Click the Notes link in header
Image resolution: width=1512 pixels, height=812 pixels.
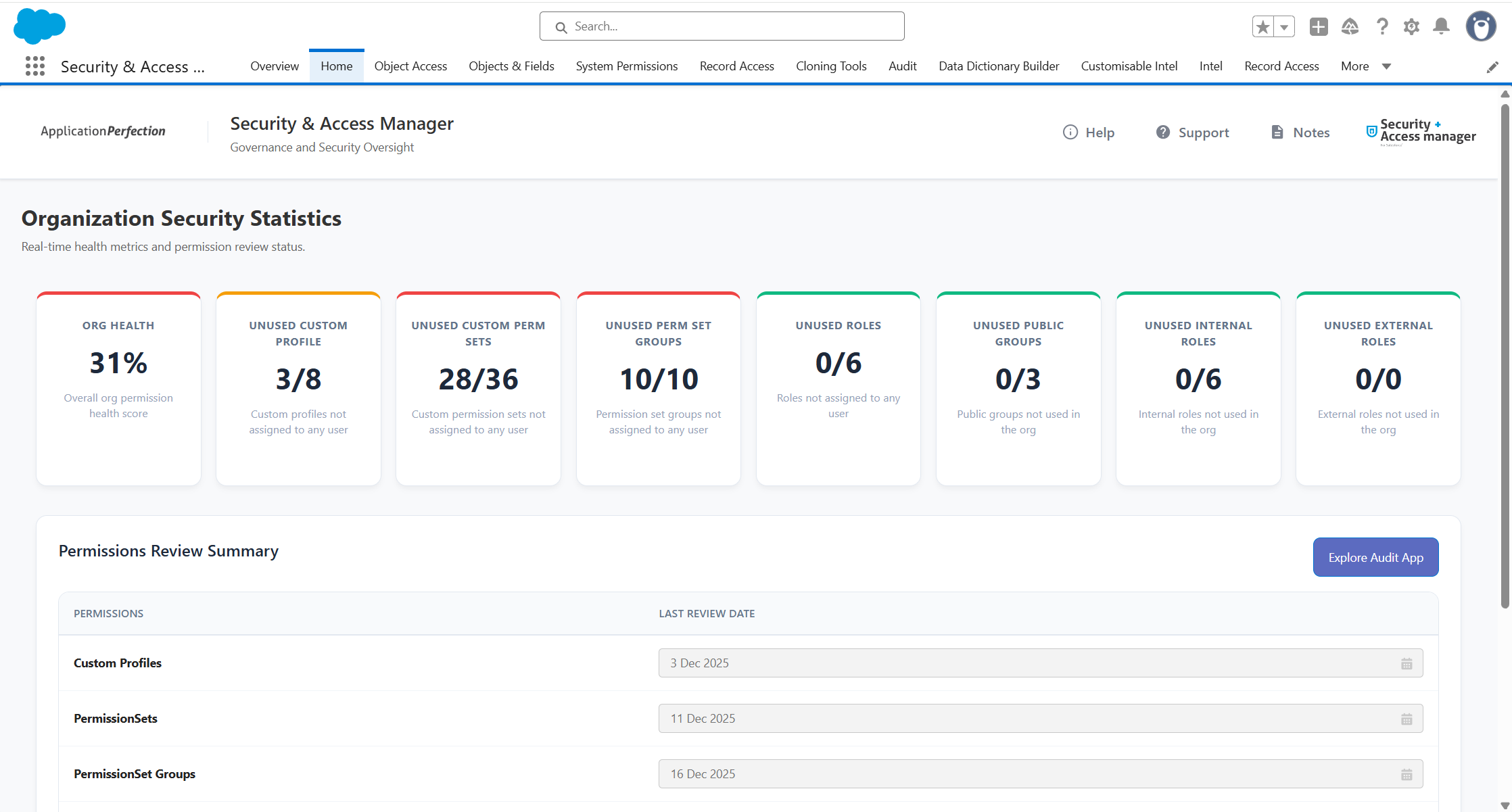pyautogui.click(x=1300, y=133)
